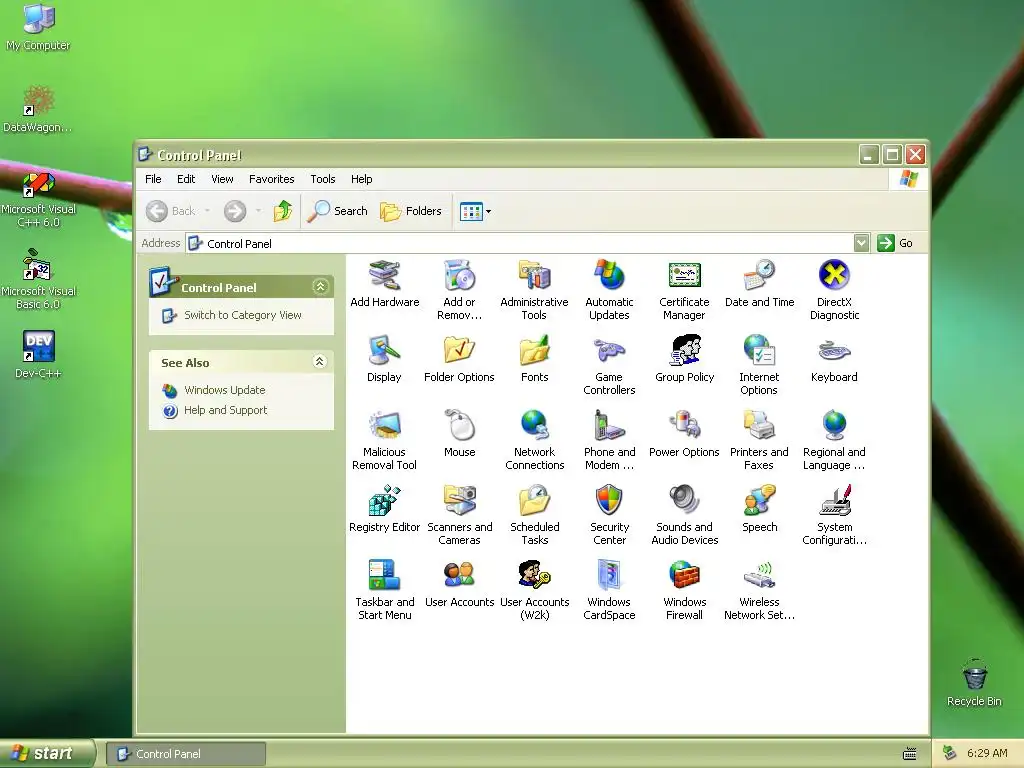Image resolution: width=1024 pixels, height=768 pixels.
Task: Select Microsoft Visual Basic 6.0 shortcut
Action: click(x=38, y=280)
